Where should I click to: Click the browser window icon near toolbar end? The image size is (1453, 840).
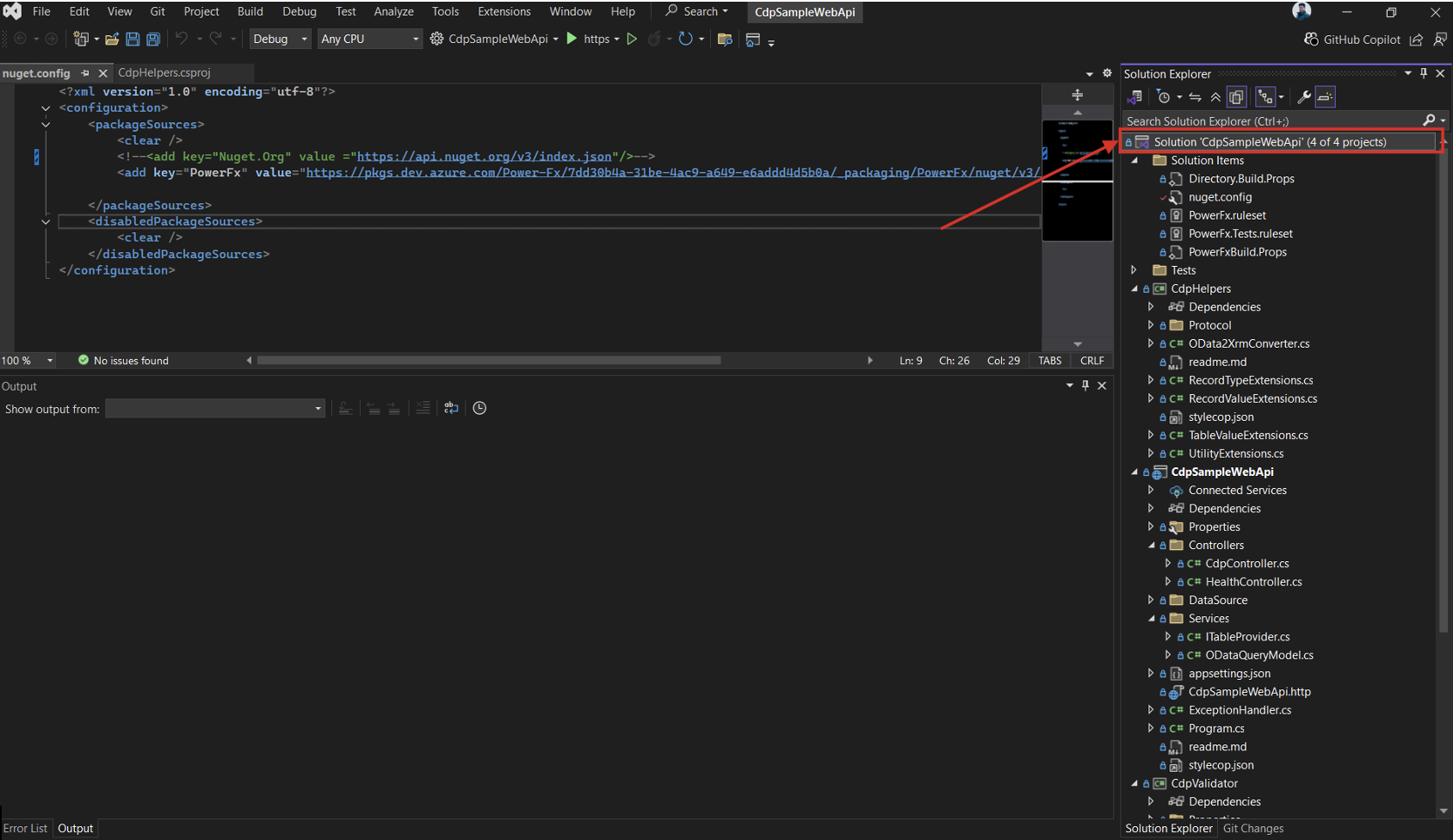click(753, 40)
